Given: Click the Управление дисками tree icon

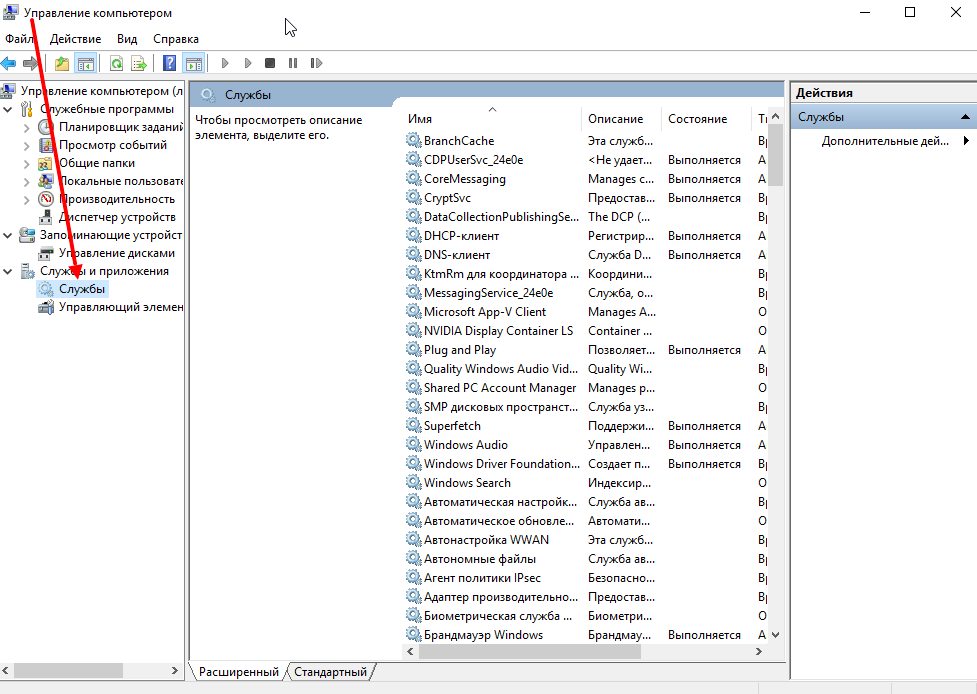Looking at the screenshot, I should click(x=45, y=254).
